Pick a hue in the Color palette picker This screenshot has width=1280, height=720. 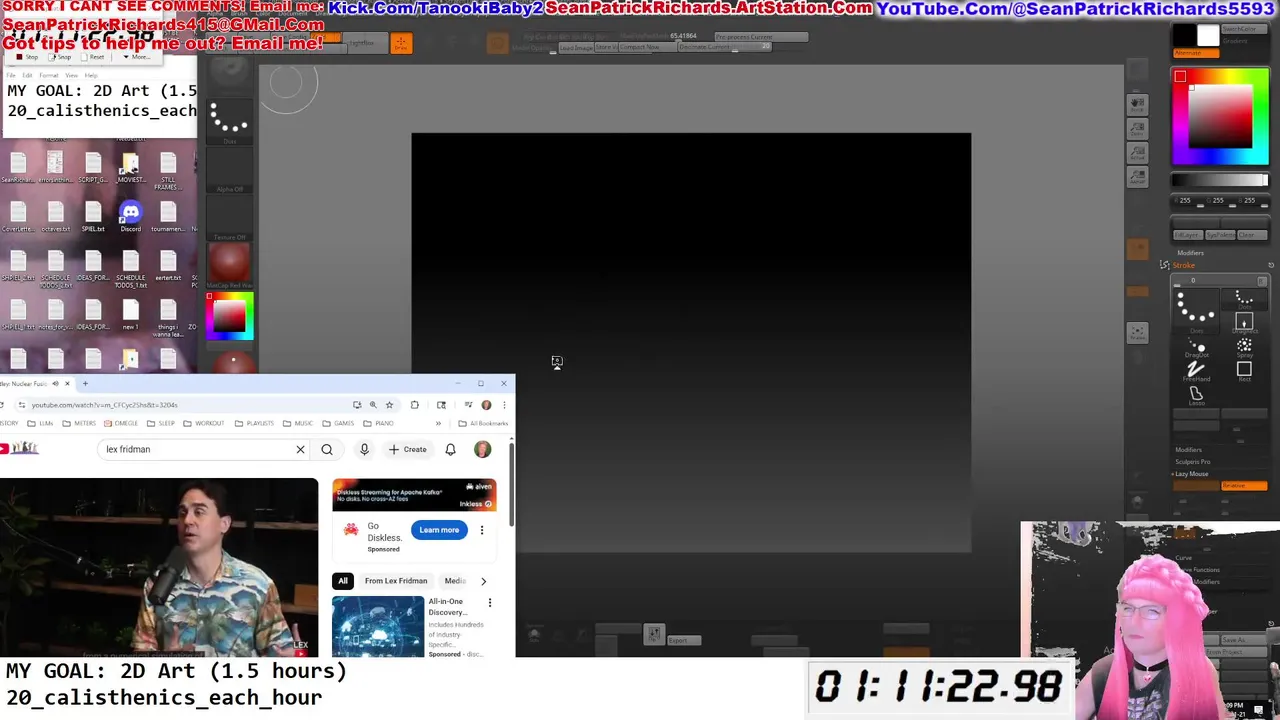[x=1220, y=116]
